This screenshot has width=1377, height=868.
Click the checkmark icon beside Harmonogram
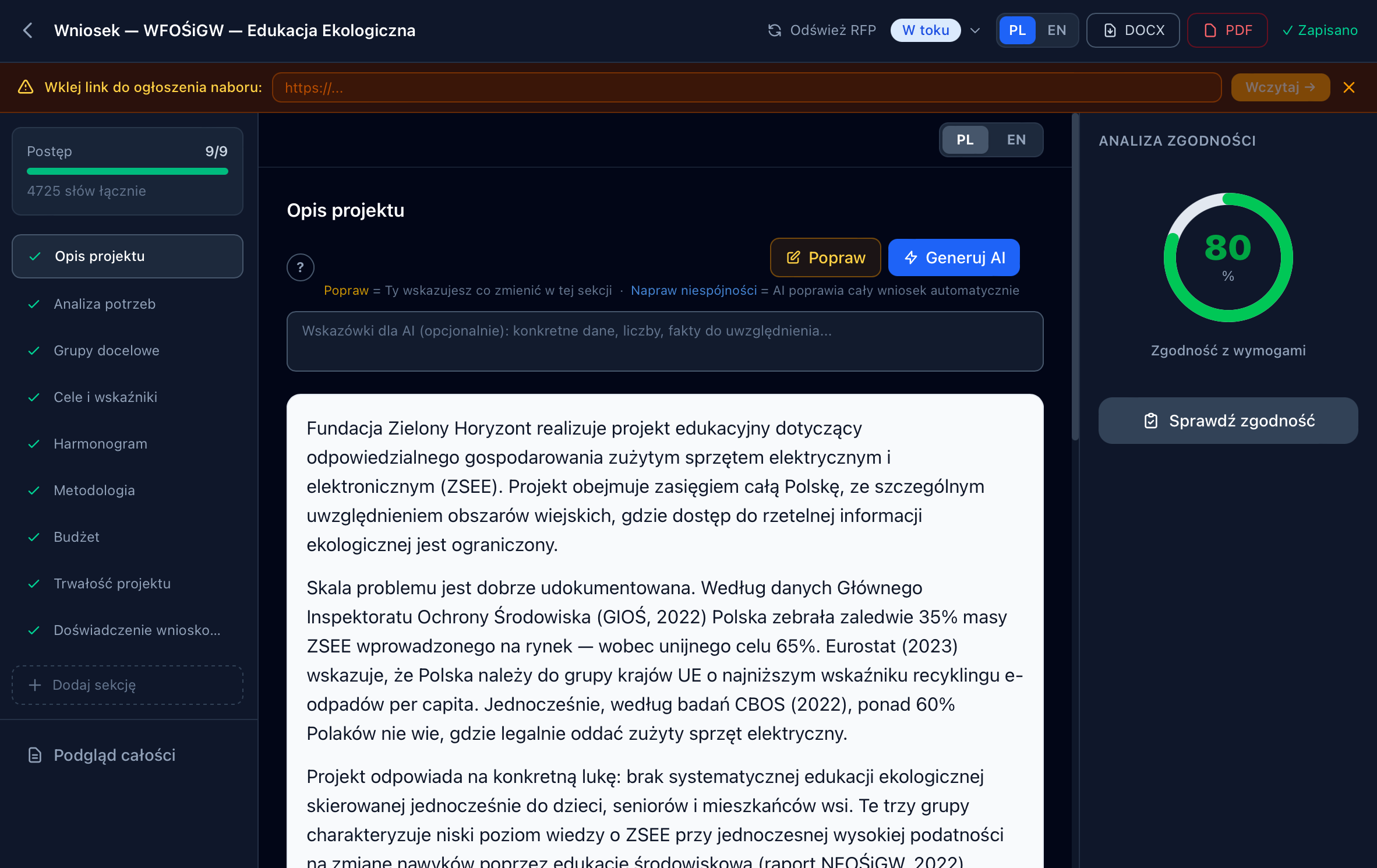coord(34,444)
